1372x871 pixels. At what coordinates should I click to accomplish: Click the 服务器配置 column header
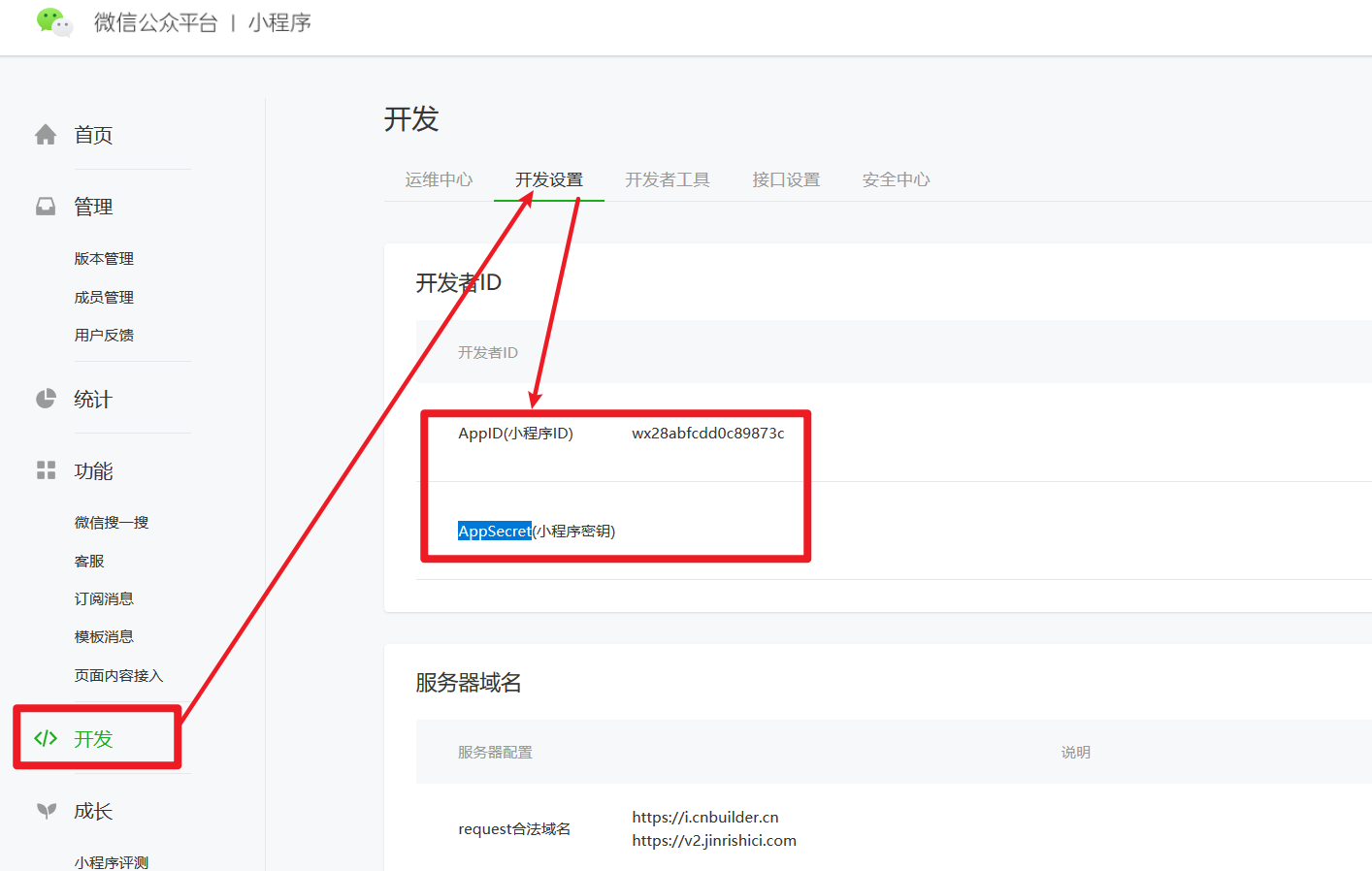tap(495, 752)
